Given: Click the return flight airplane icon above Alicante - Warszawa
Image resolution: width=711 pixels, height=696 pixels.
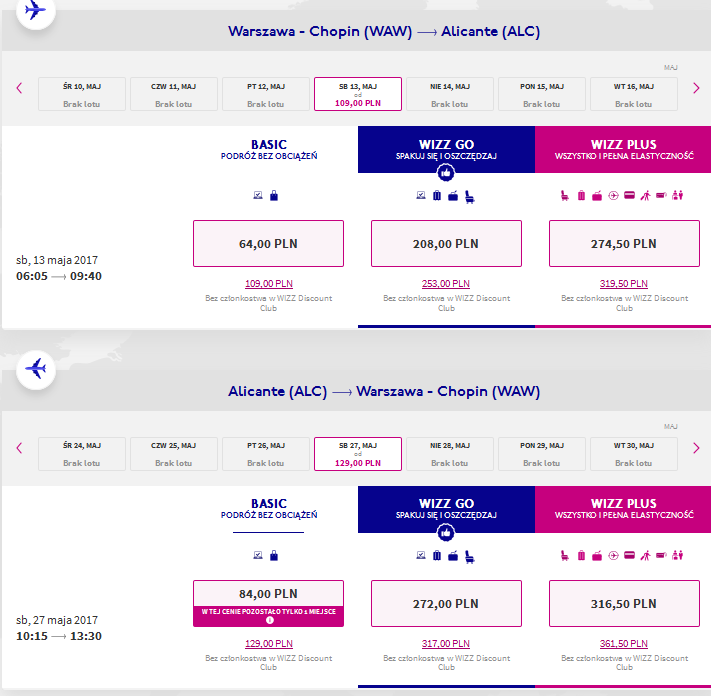Looking at the screenshot, I should [x=36, y=370].
